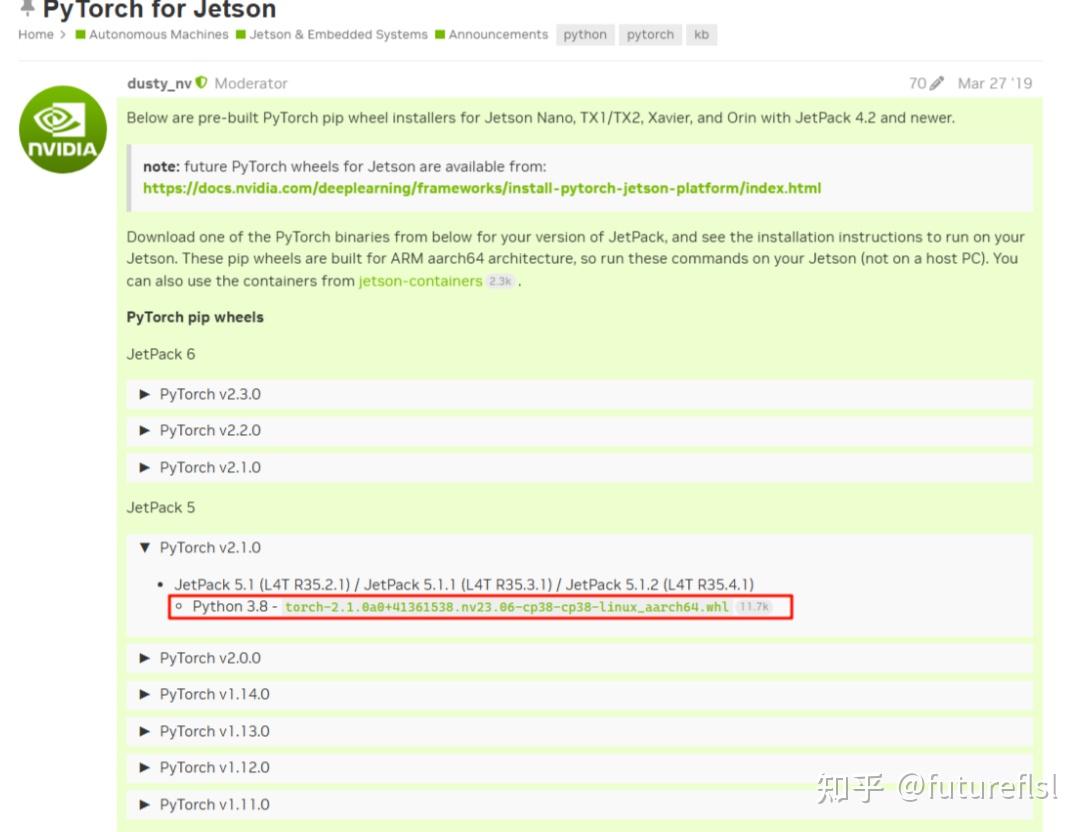The width and height of the screenshot is (1086, 832).
Task: Select the kb tag
Action: (701, 35)
